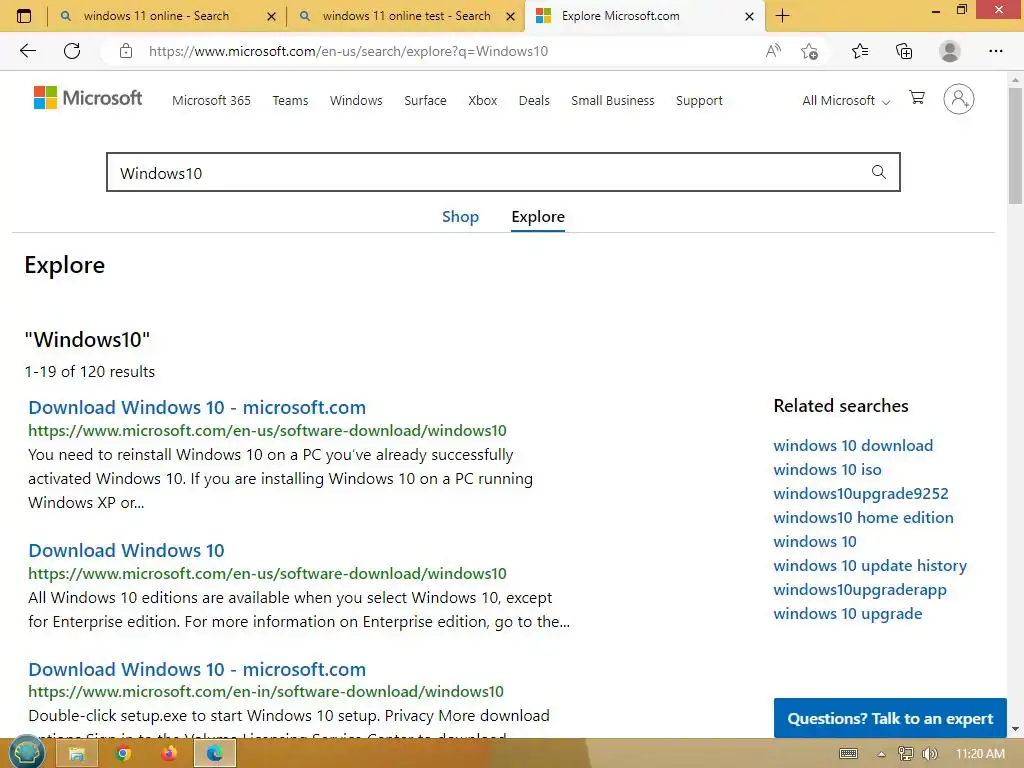Click the Microsoft logo
This screenshot has width=1024, height=768.
[88, 98]
